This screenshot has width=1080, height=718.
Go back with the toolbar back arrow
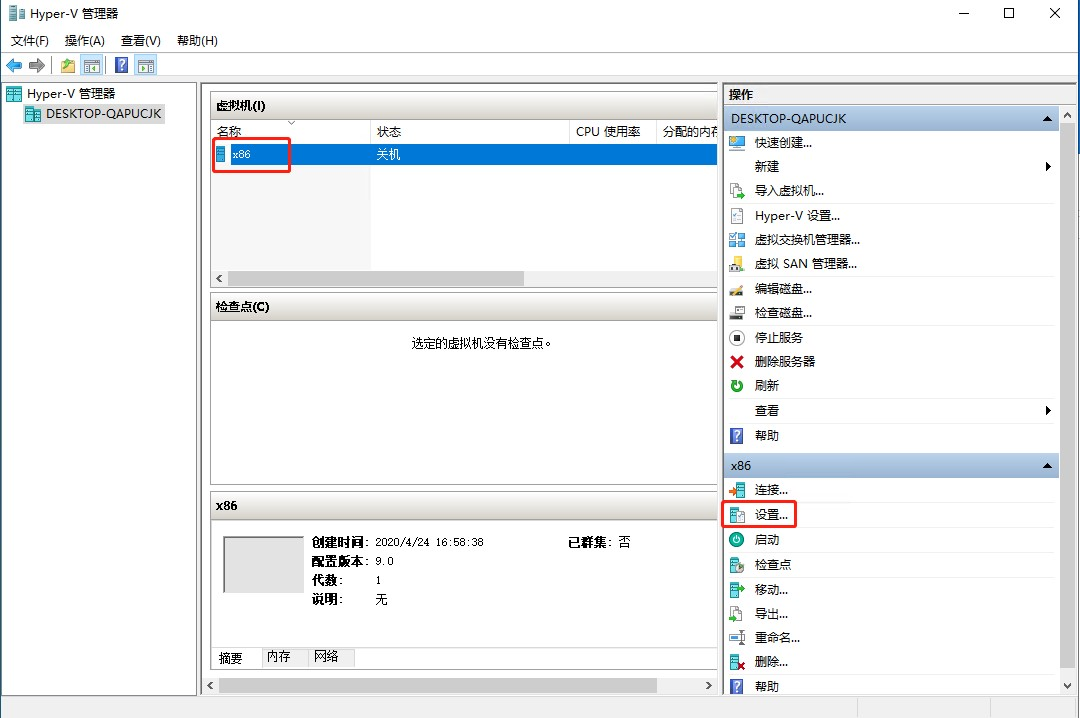[x=14, y=65]
